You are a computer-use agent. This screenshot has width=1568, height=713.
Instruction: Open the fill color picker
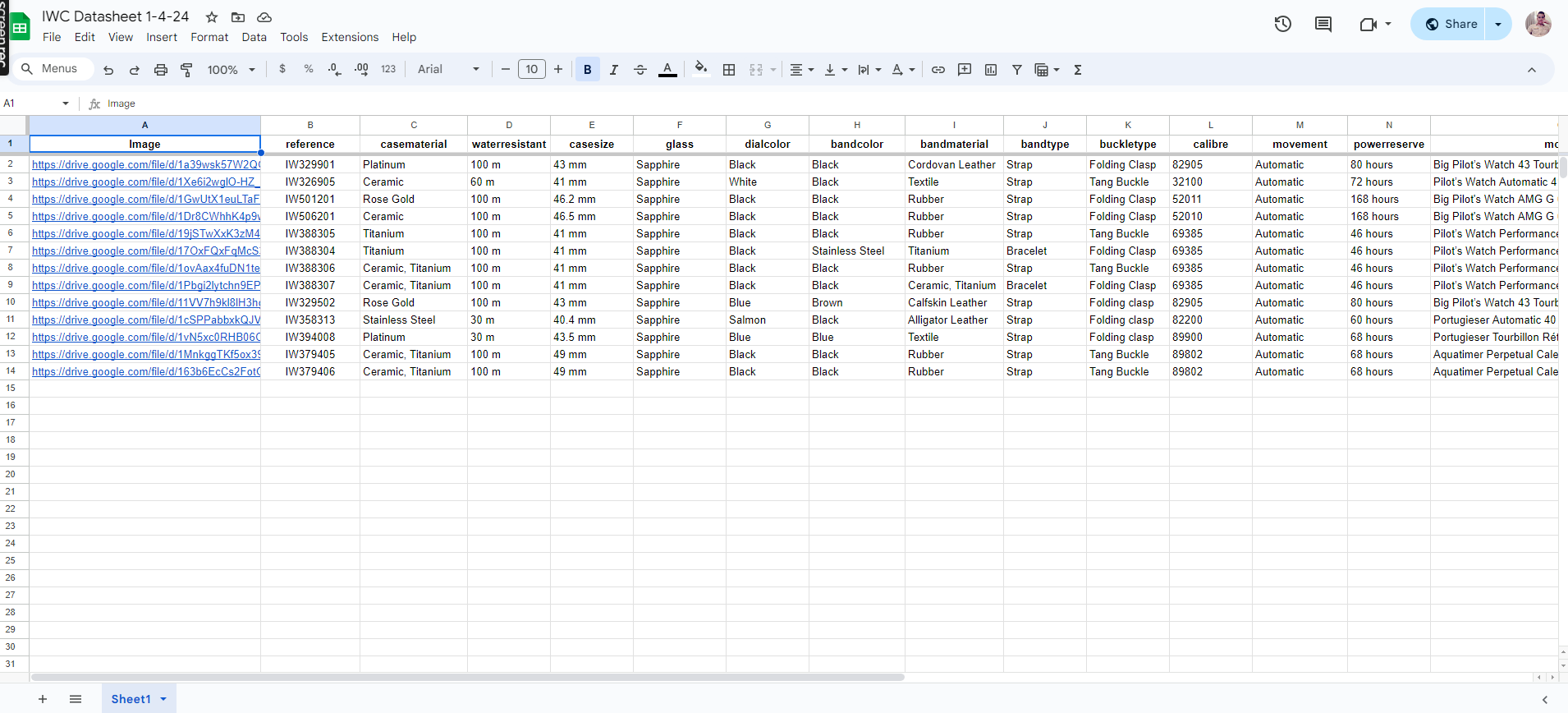(x=700, y=69)
